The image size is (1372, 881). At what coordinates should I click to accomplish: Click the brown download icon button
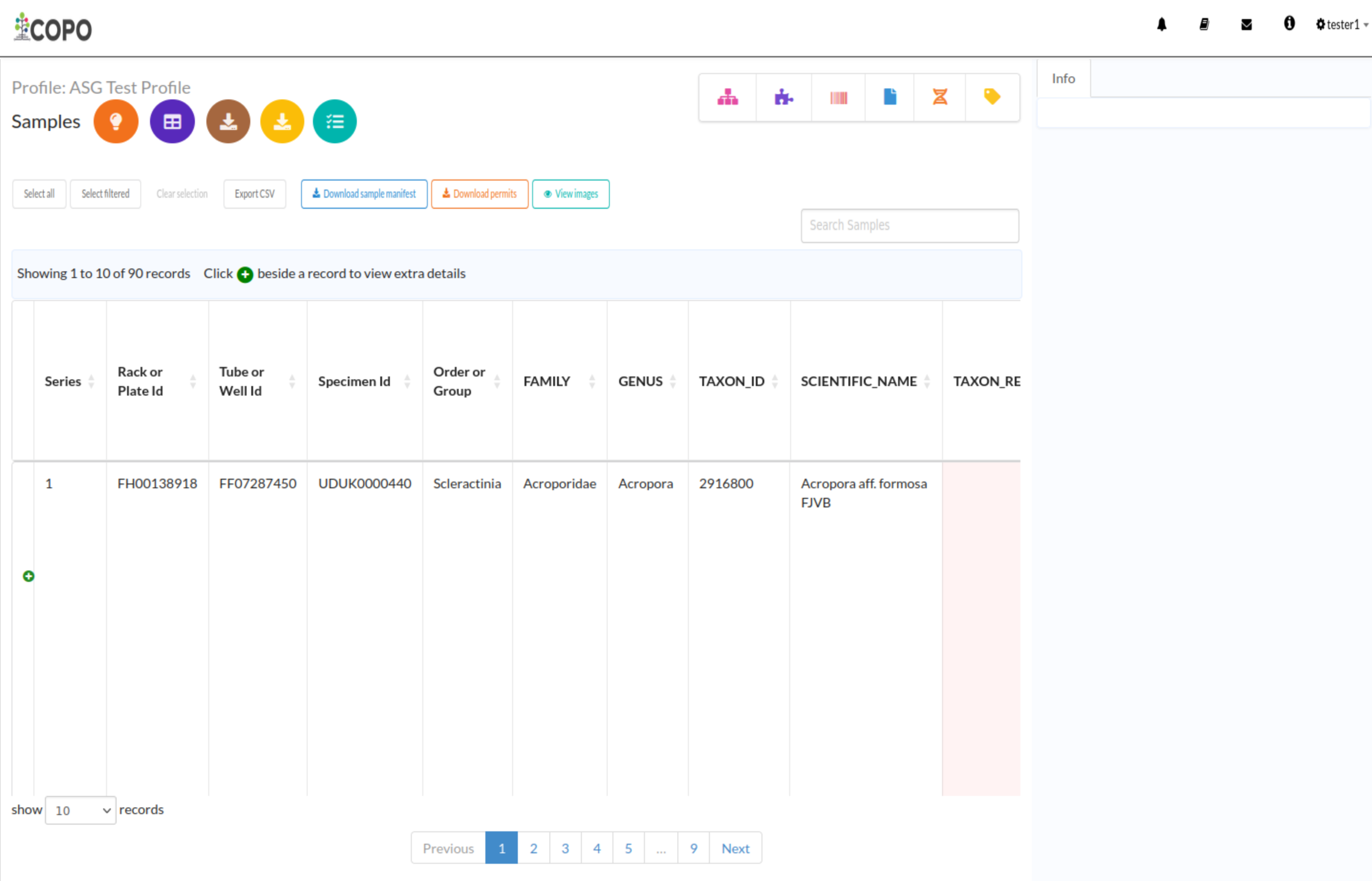point(228,121)
